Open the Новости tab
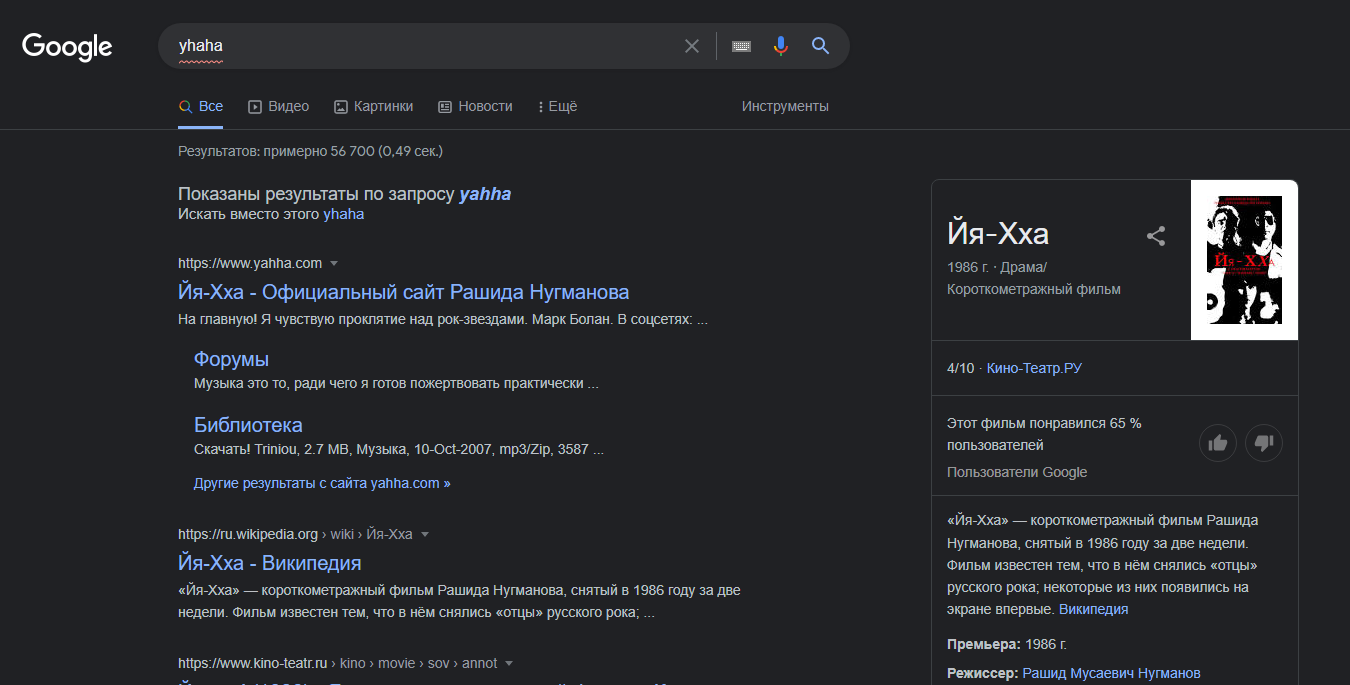 coord(475,106)
